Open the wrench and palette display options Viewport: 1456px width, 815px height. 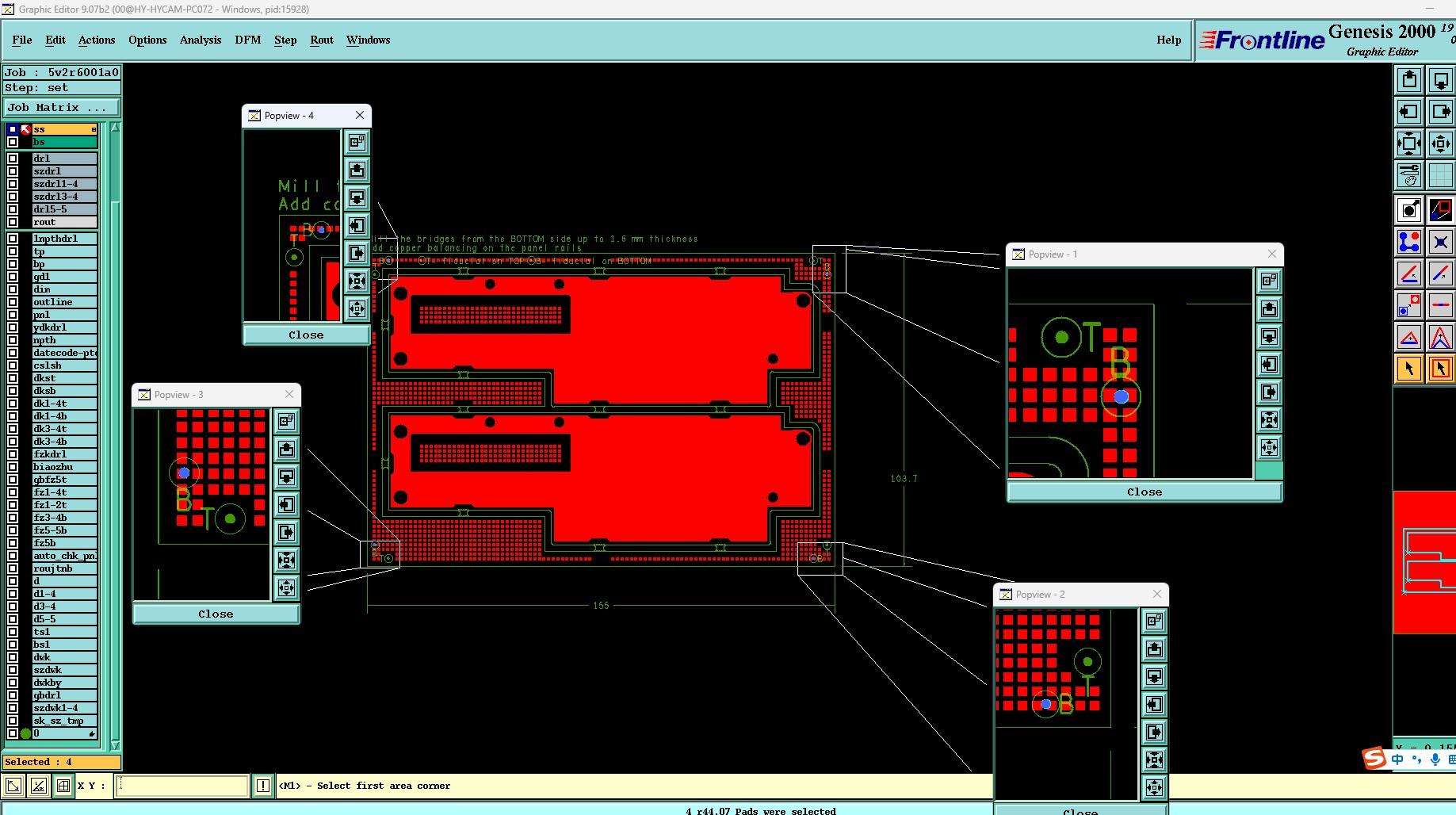tap(1409, 175)
